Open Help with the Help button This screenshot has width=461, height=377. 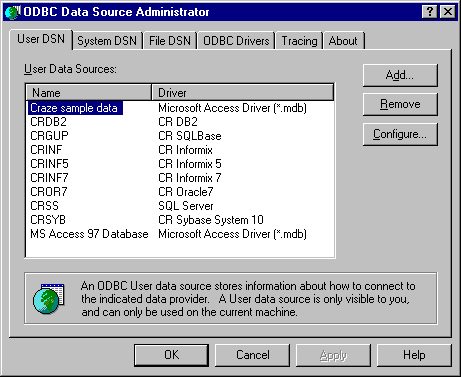coord(414,355)
